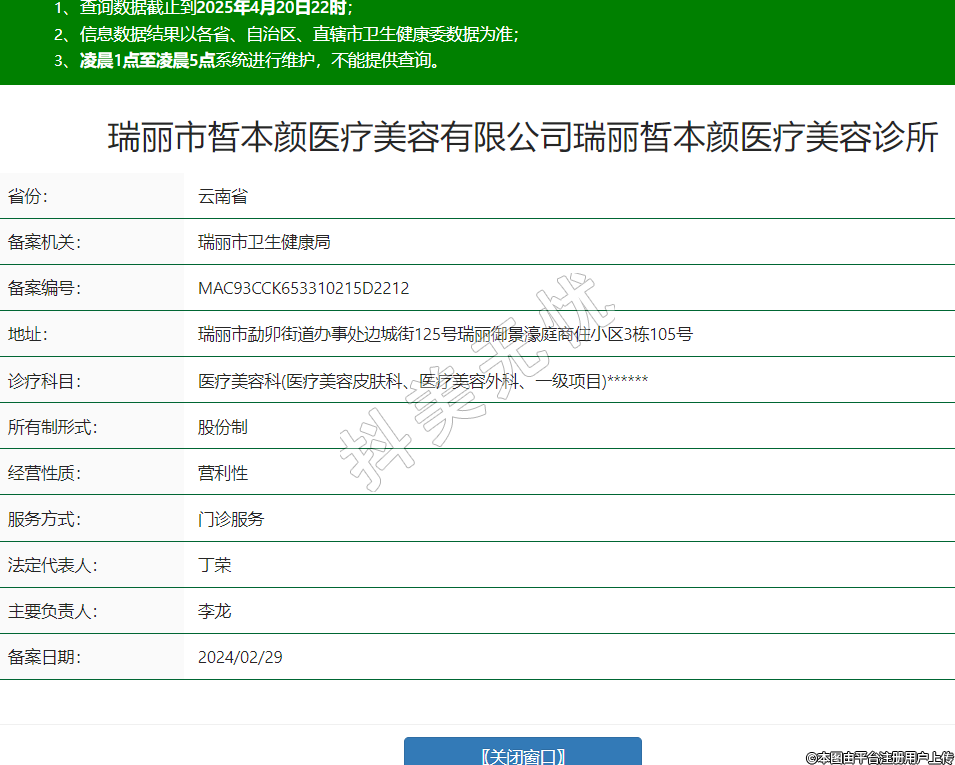This screenshot has width=955, height=765.
Task: Click the filing authority 瑞丽市卫生健康局
Action: tap(264, 243)
